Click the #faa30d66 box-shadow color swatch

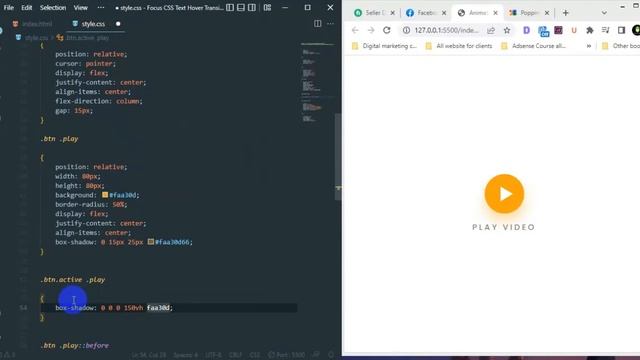point(151,242)
